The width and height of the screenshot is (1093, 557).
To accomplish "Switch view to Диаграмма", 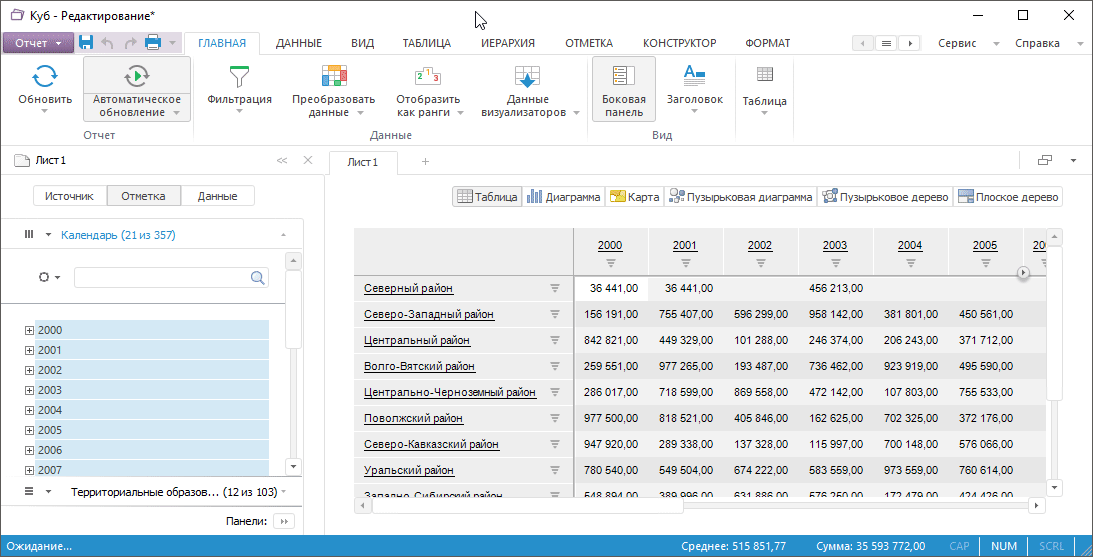I will pos(564,197).
